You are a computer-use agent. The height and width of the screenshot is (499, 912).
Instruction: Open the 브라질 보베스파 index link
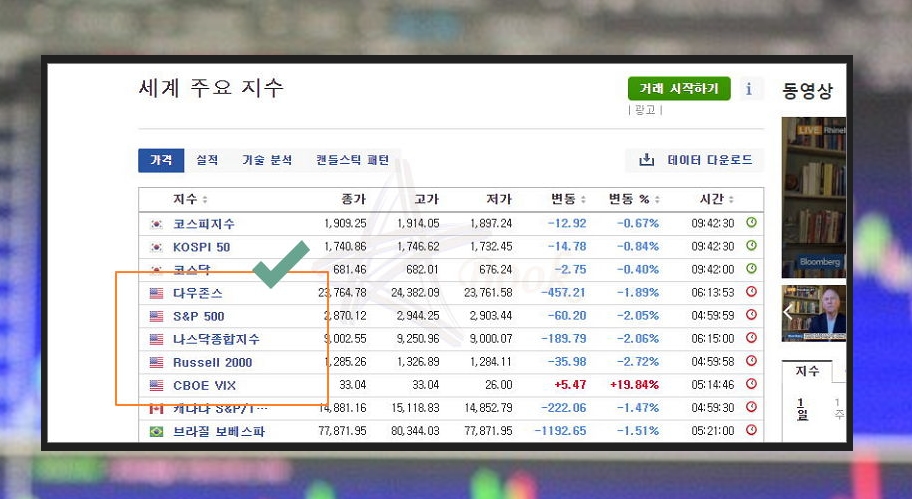pos(219,432)
